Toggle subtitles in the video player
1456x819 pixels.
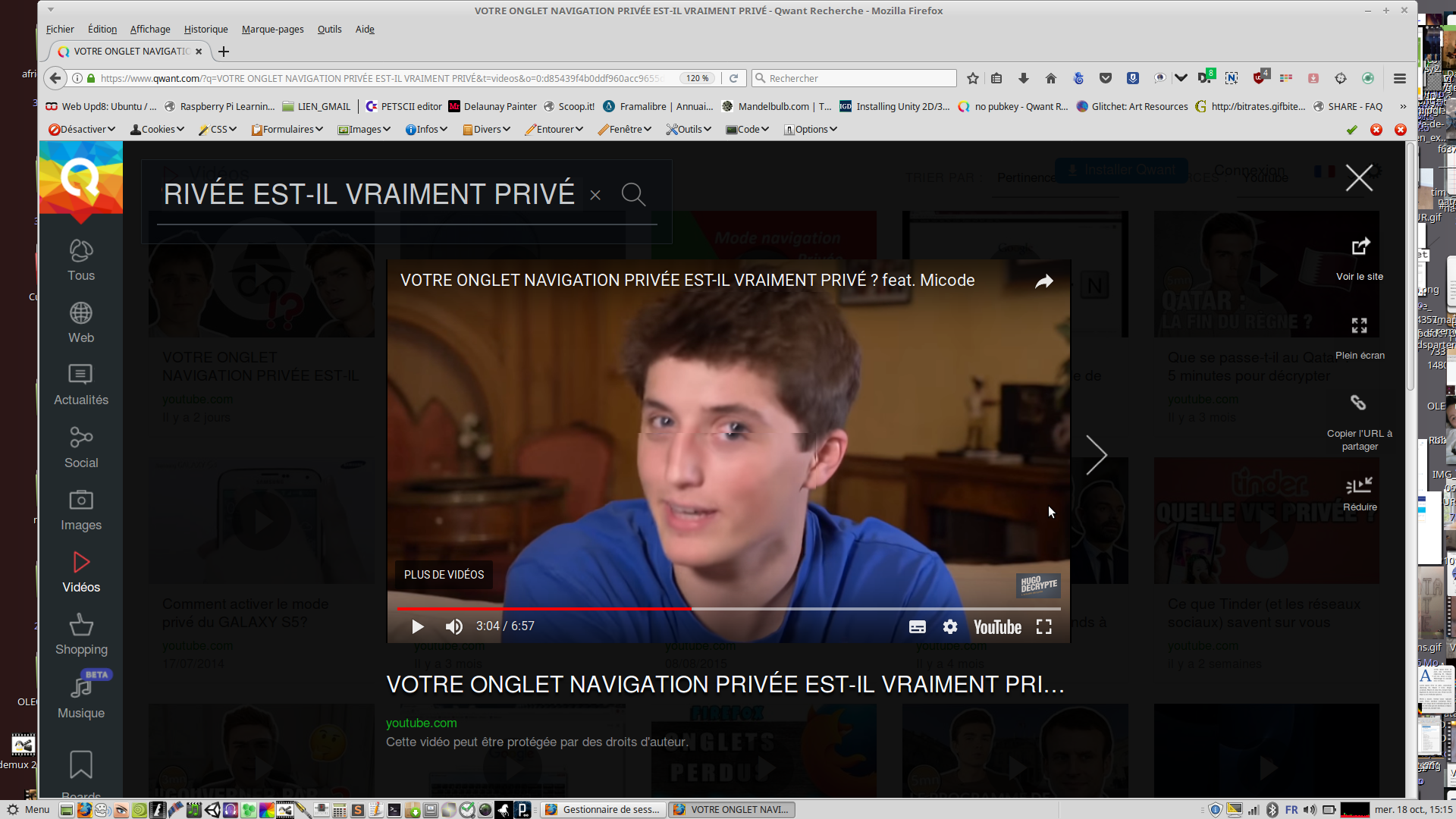[917, 626]
